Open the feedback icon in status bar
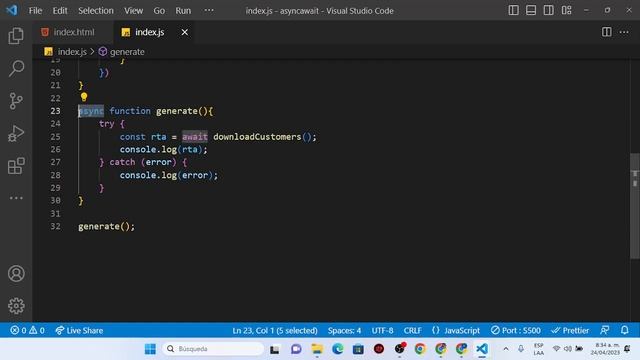Image resolution: width=640 pixels, height=360 pixels. [x=604, y=330]
